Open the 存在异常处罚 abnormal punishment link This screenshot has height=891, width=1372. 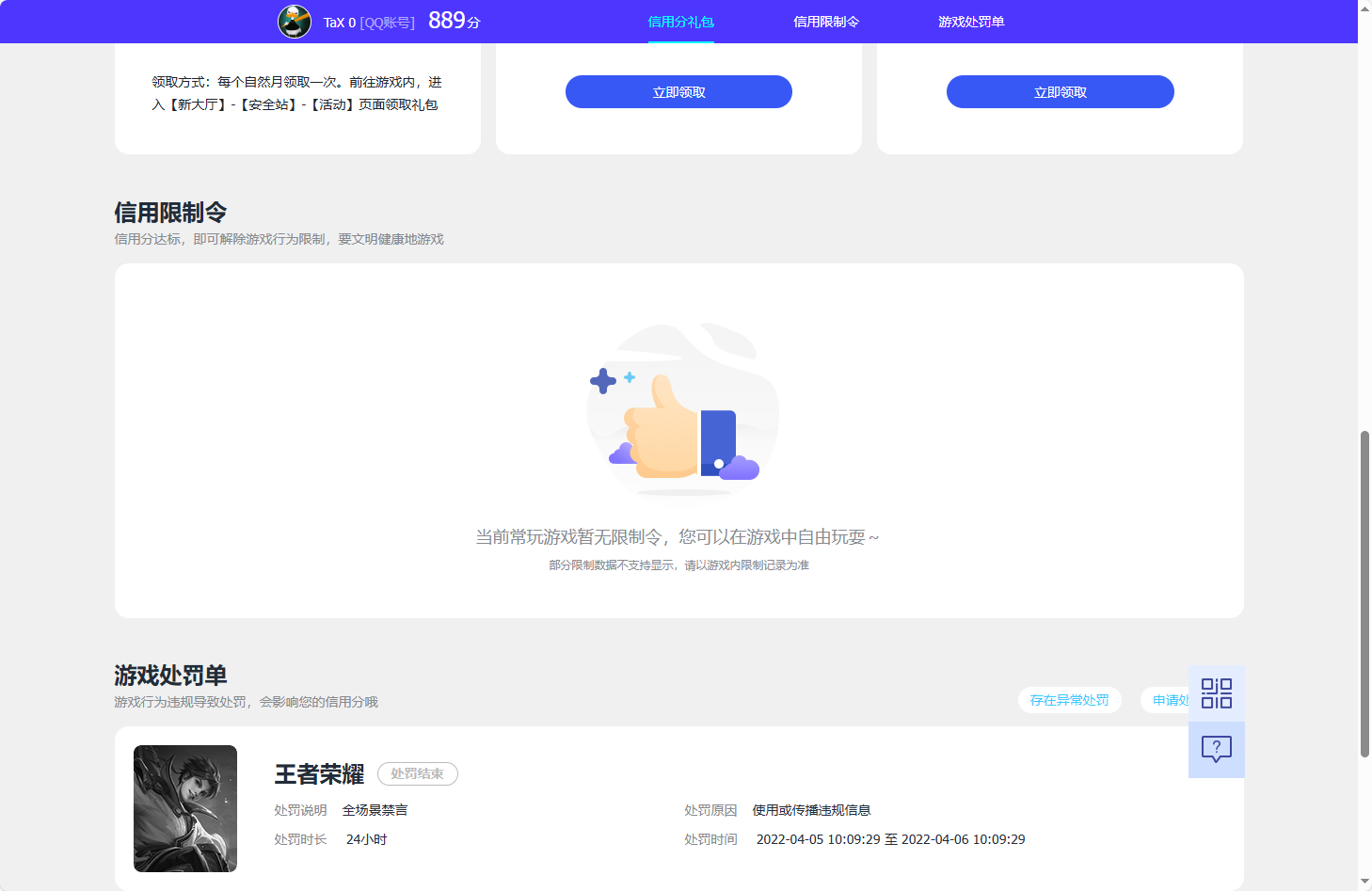[1070, 700]
